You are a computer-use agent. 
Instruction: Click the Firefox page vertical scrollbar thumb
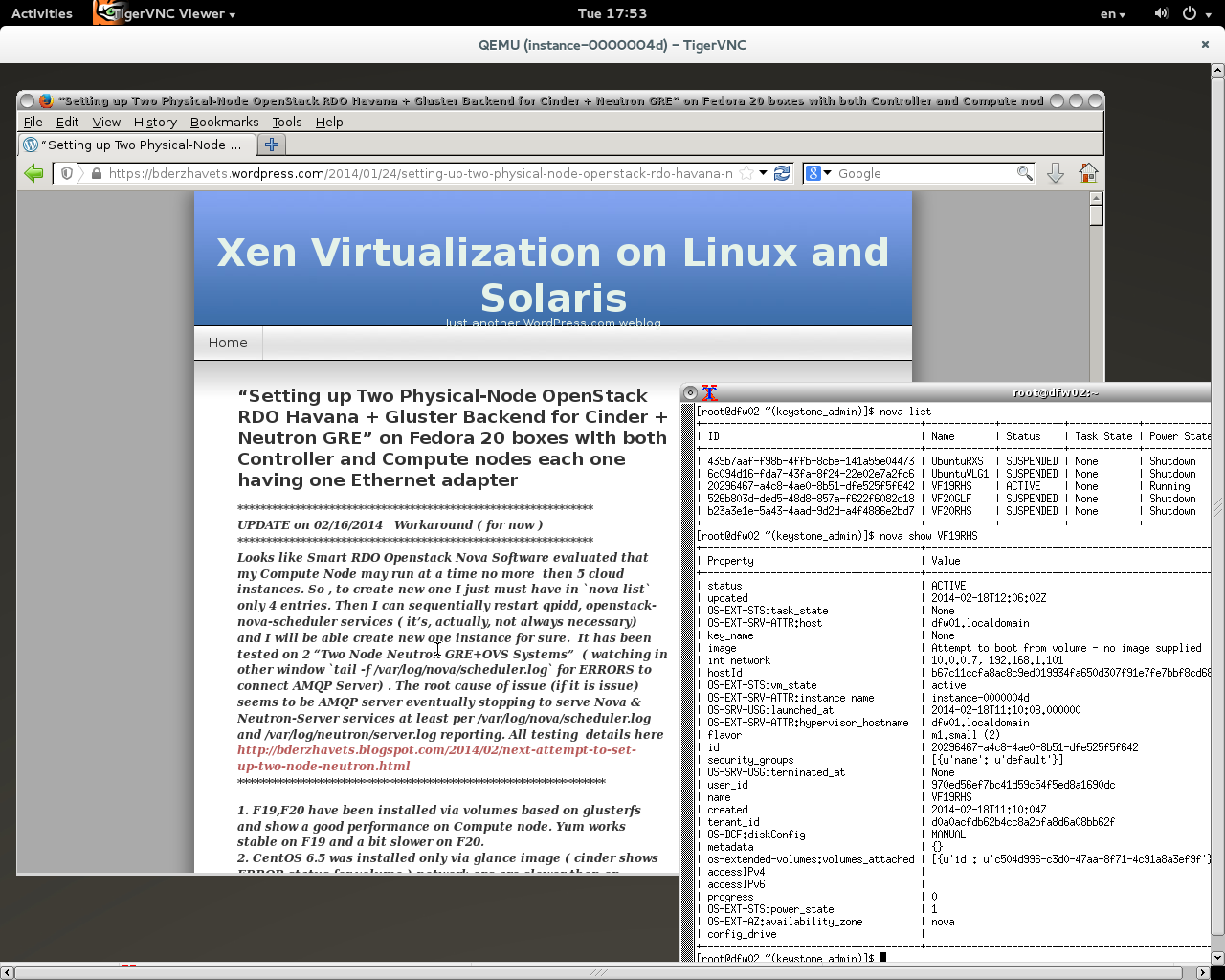click(1097, 215)
